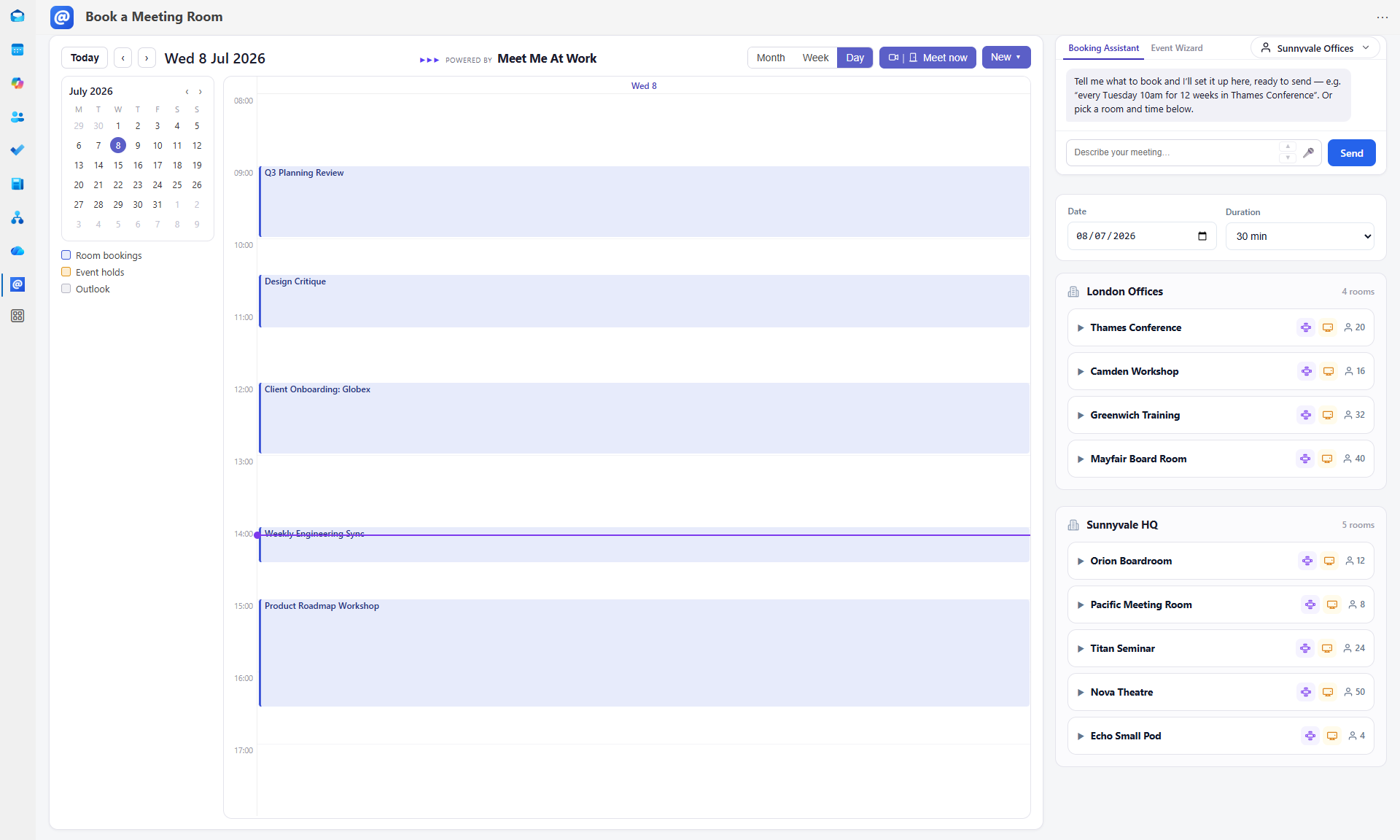
Task: Open the More apps grid icon
Action: pos(17,316)
